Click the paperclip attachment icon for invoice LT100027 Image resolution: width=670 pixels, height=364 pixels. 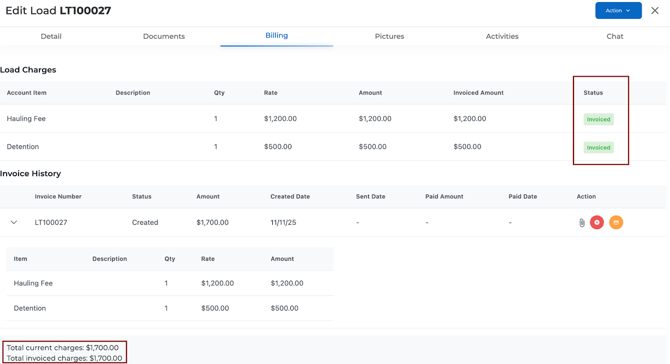[582, 223]
